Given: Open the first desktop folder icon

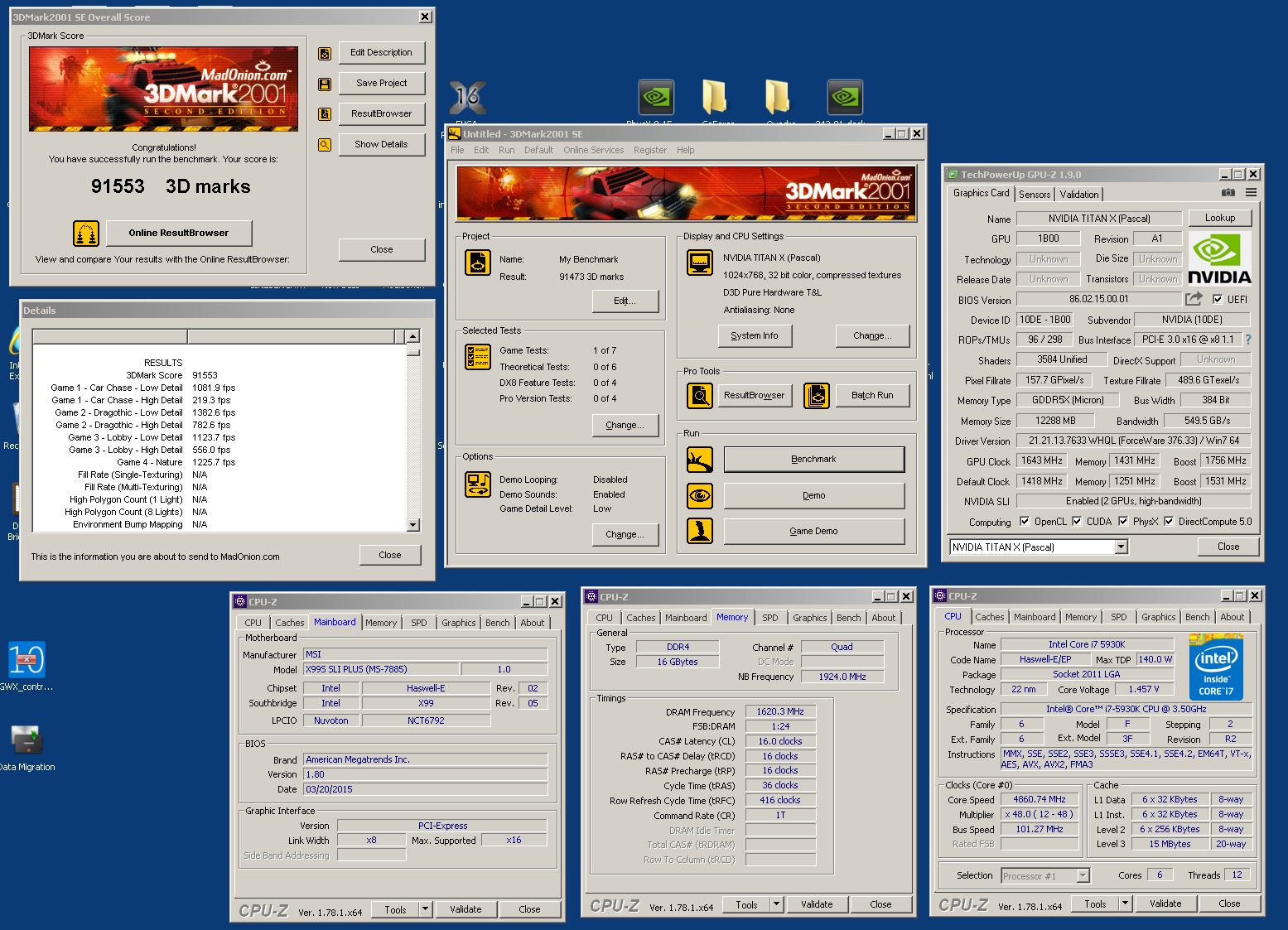Looking at the screenshot, I should tap(714, 97).
